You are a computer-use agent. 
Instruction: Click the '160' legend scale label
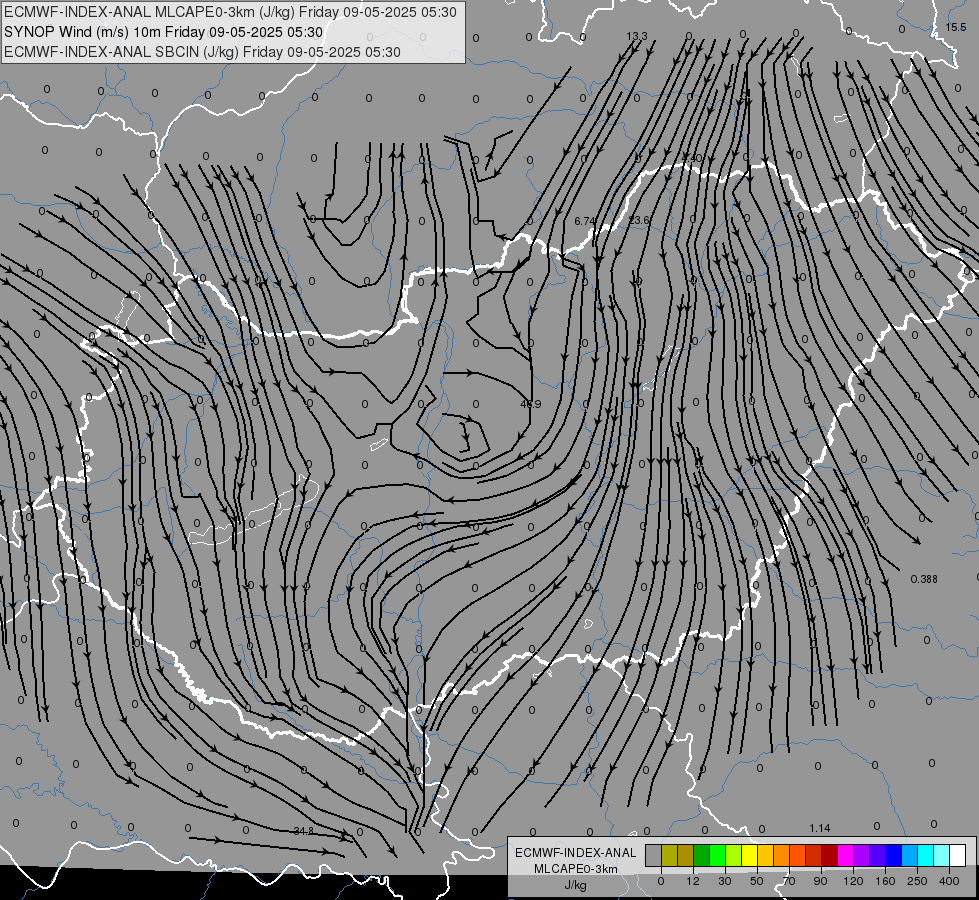[885, 881]
